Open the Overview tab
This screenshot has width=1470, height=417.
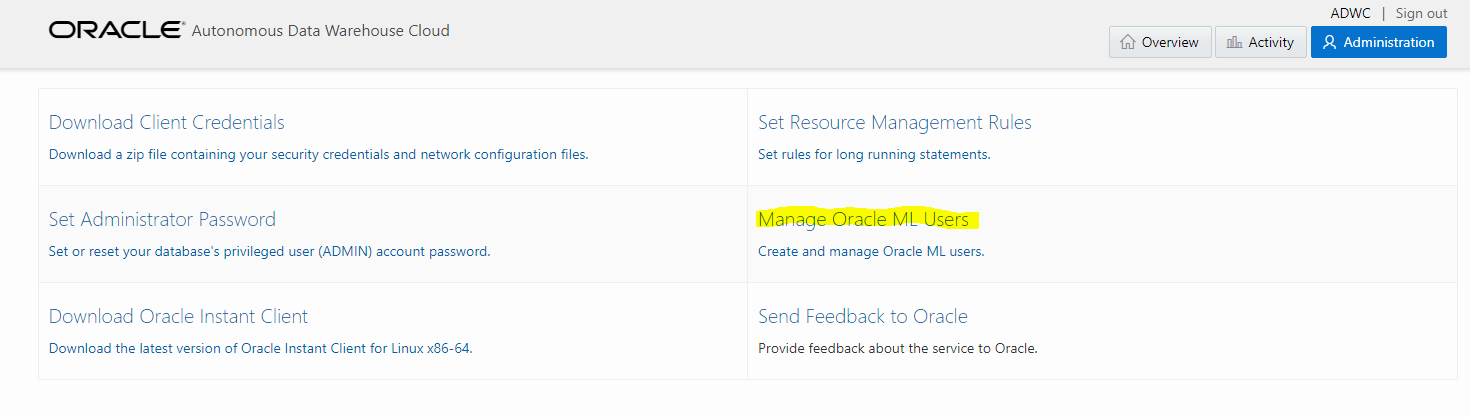click(1160, 42)
